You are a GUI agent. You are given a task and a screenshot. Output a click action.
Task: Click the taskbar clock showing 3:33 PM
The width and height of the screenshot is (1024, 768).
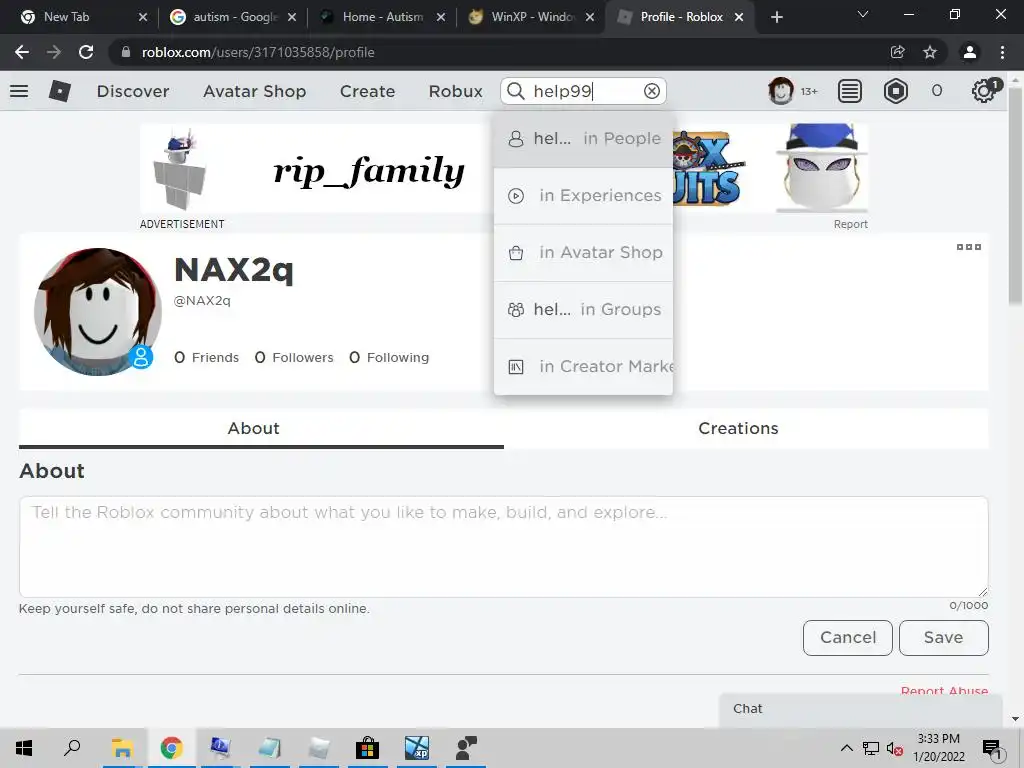click(938, 748)
